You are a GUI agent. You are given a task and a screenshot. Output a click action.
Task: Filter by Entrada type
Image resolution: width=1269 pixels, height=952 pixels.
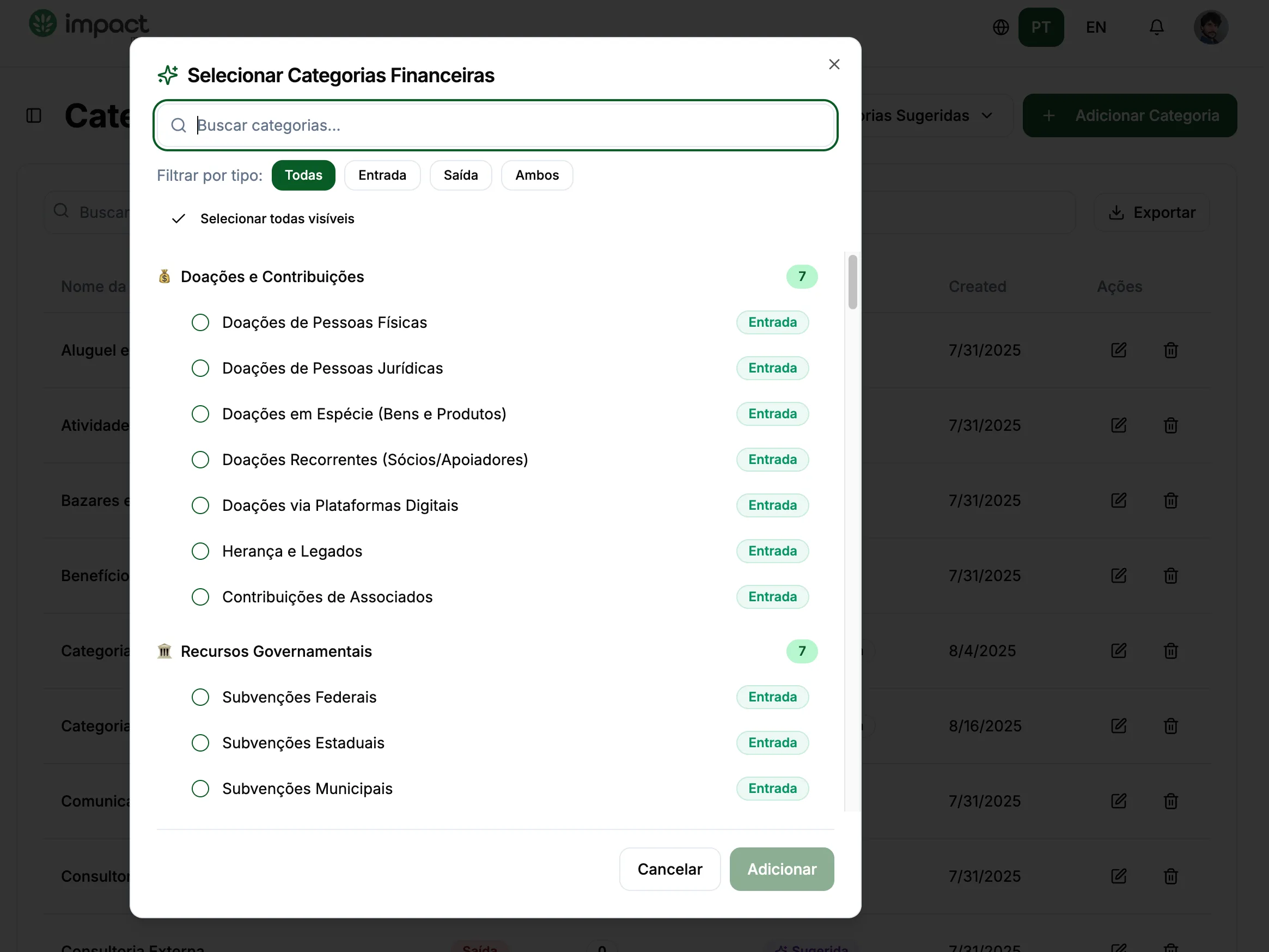point(382,175)
